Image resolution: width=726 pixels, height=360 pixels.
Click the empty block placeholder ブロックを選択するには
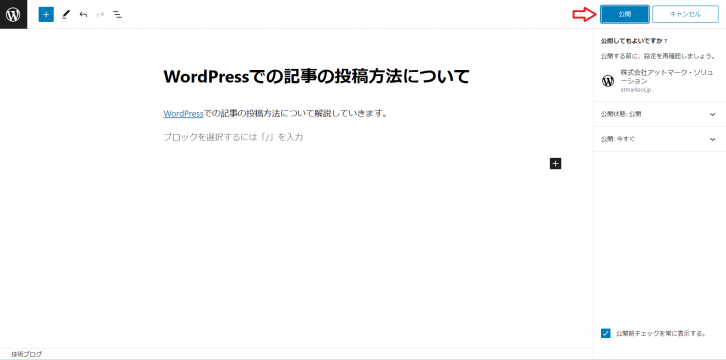pyautogui.click(x=233, y=137)
